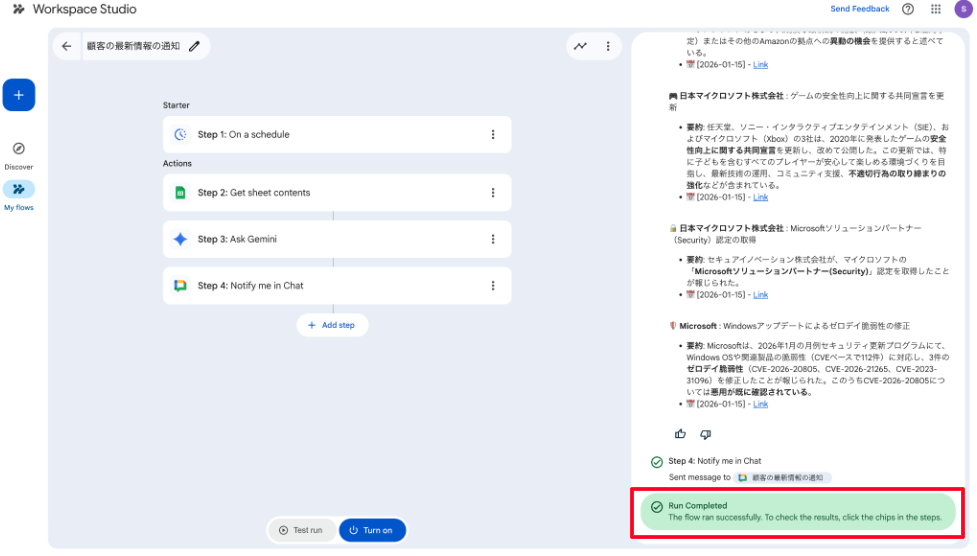Open the Discover compass icon

(19, 149)
